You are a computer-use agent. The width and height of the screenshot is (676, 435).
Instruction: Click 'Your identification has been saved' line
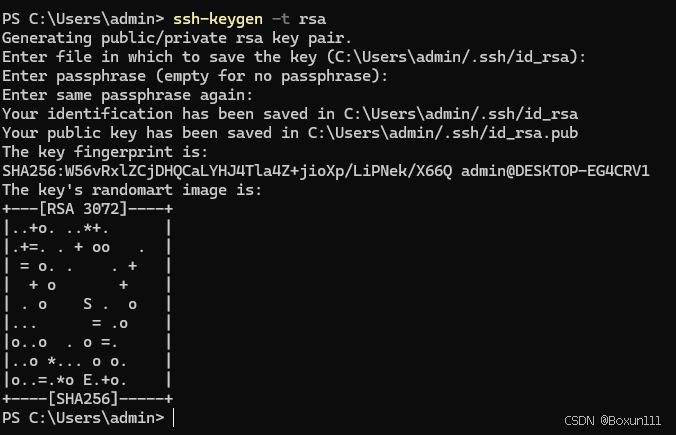[290, 114]
